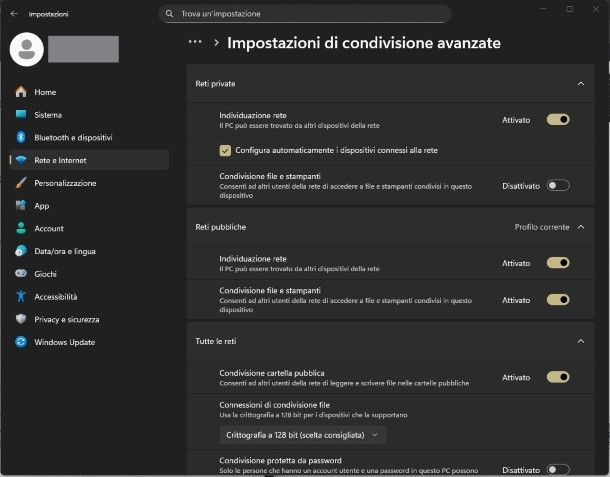Image resolution: width=610 pixels, height=477 pixels.
Task: Select Rete e Internet in sidebar
Action: coord(89,160)
